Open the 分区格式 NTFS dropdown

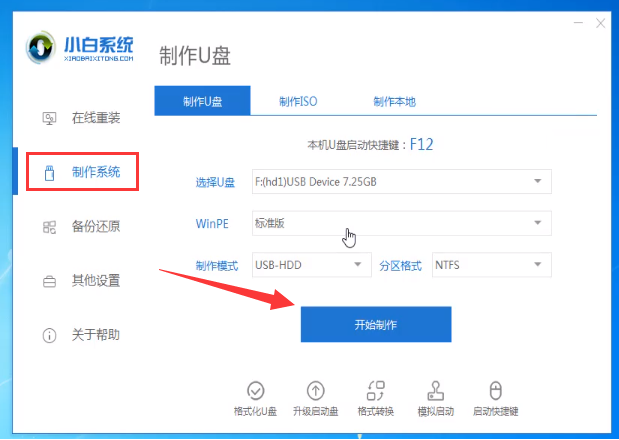[491, 265]
